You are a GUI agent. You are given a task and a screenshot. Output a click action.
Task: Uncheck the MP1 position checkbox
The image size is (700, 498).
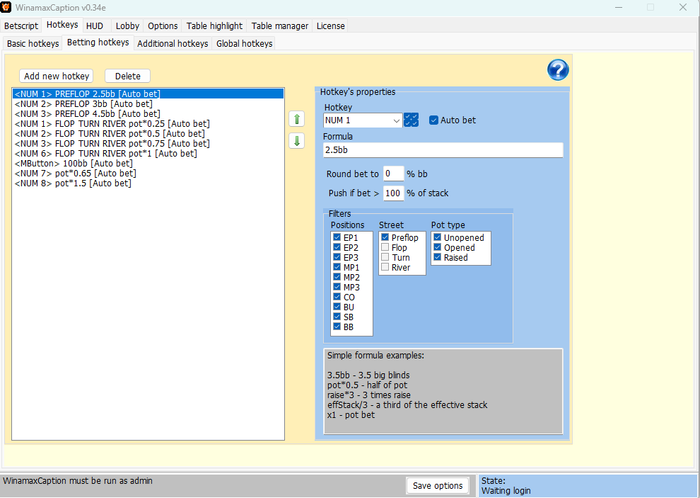pos(337,267)
